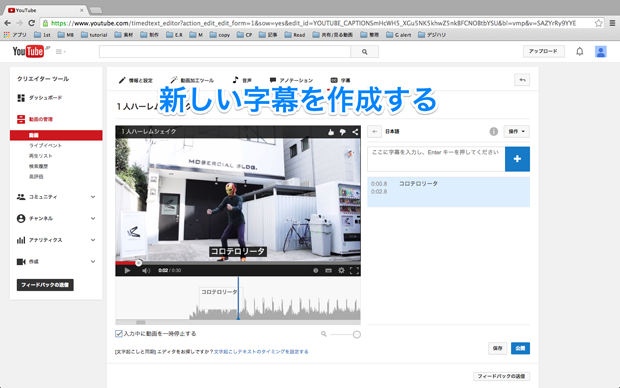This screenshot has width=620, height=388.
Task: Switch to the 字幕 tab
Action: pyautogui.click(x=340, y=80)
